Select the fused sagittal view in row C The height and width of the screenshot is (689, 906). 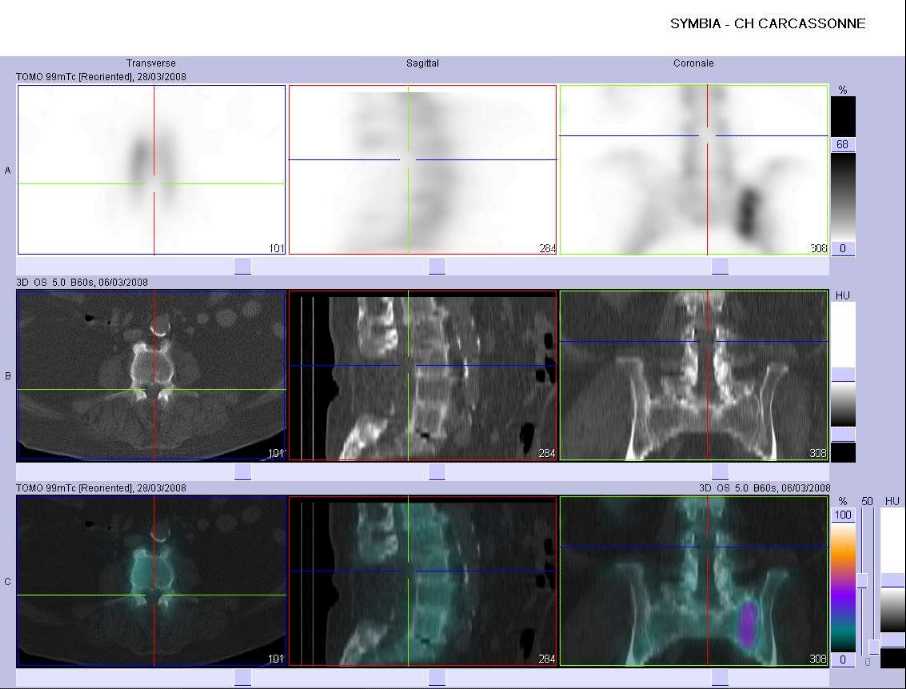[x=422, y=581]
